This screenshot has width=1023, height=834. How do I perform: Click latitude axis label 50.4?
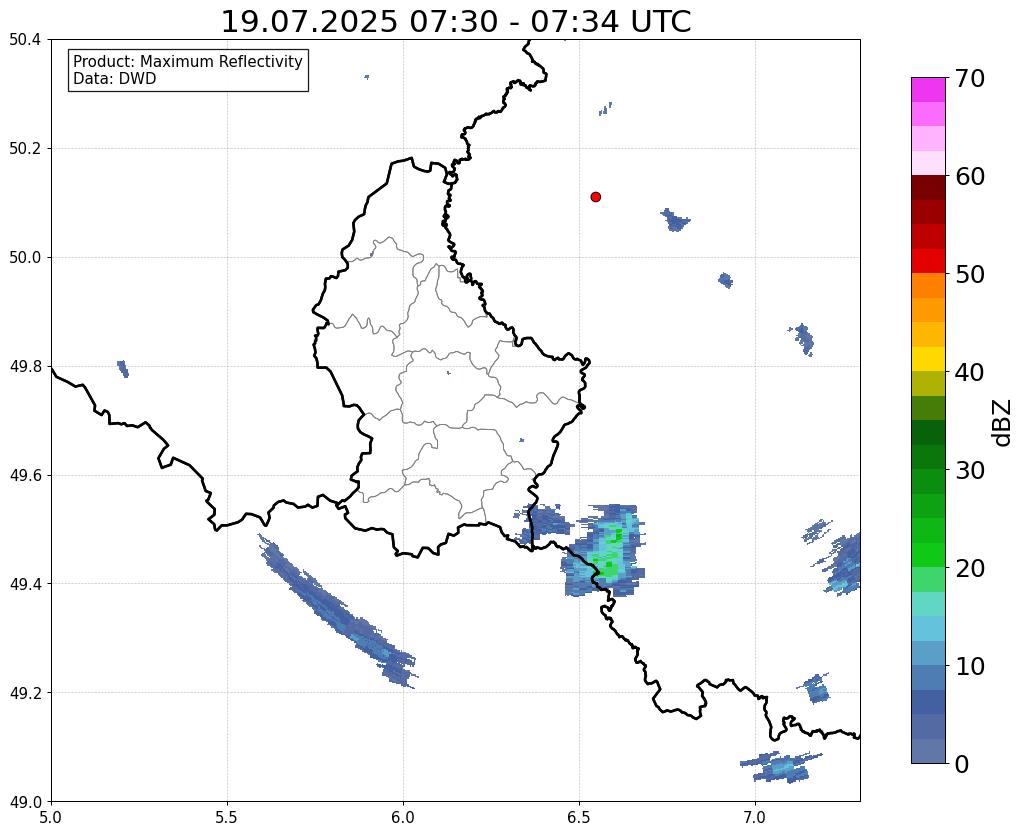point(25,40)
